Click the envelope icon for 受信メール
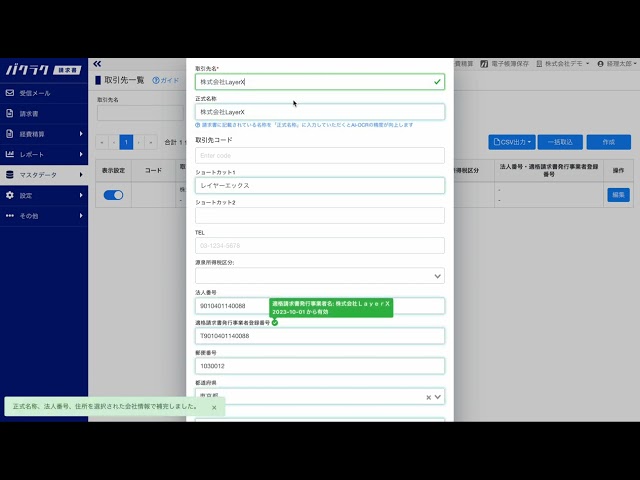640x480 pixels. tap(10, 93)
